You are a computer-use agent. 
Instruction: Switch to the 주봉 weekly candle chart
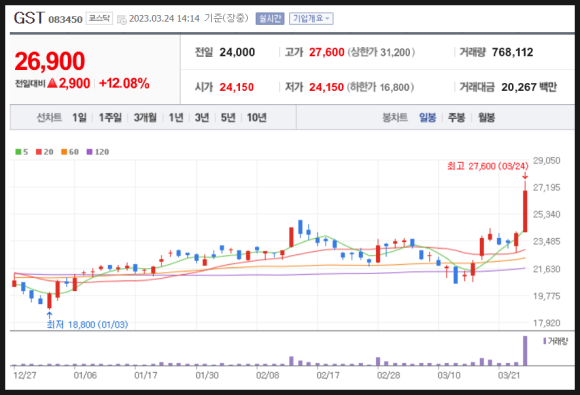[x=456, y=118]
